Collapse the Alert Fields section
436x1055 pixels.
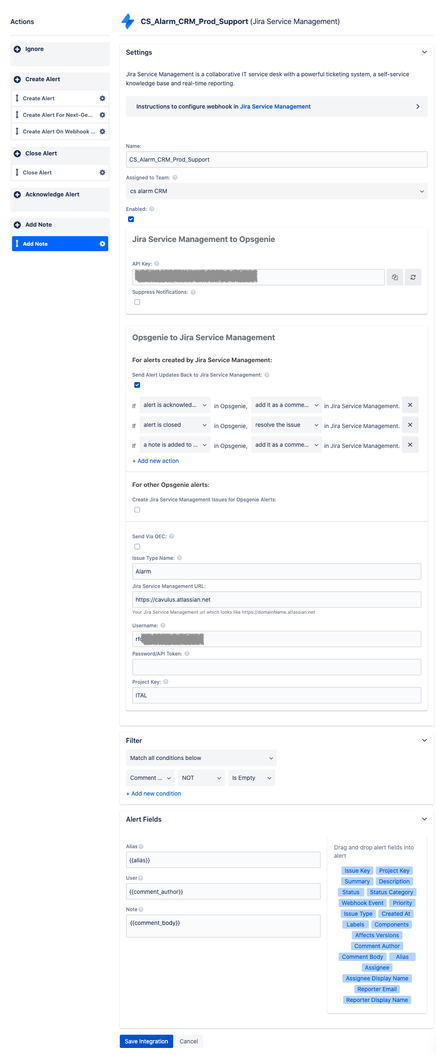[424, 819]
